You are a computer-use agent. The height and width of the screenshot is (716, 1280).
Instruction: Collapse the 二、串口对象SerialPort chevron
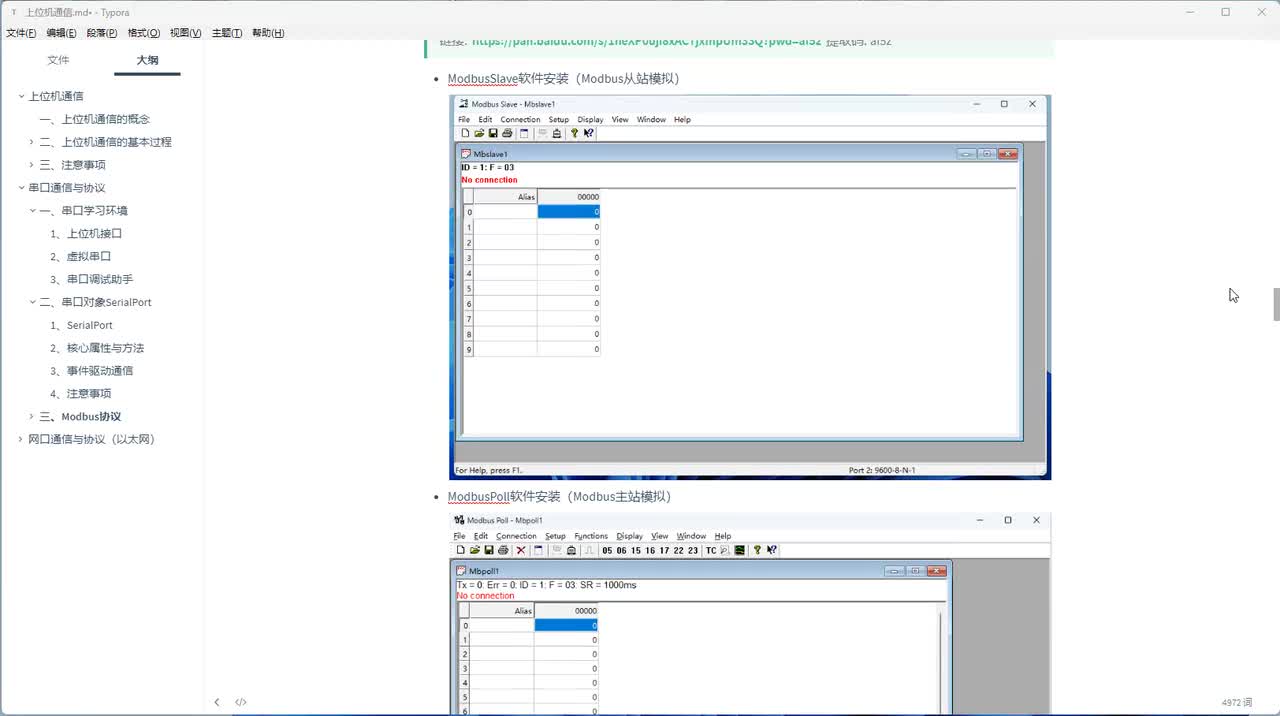click(x=32, y=302)
